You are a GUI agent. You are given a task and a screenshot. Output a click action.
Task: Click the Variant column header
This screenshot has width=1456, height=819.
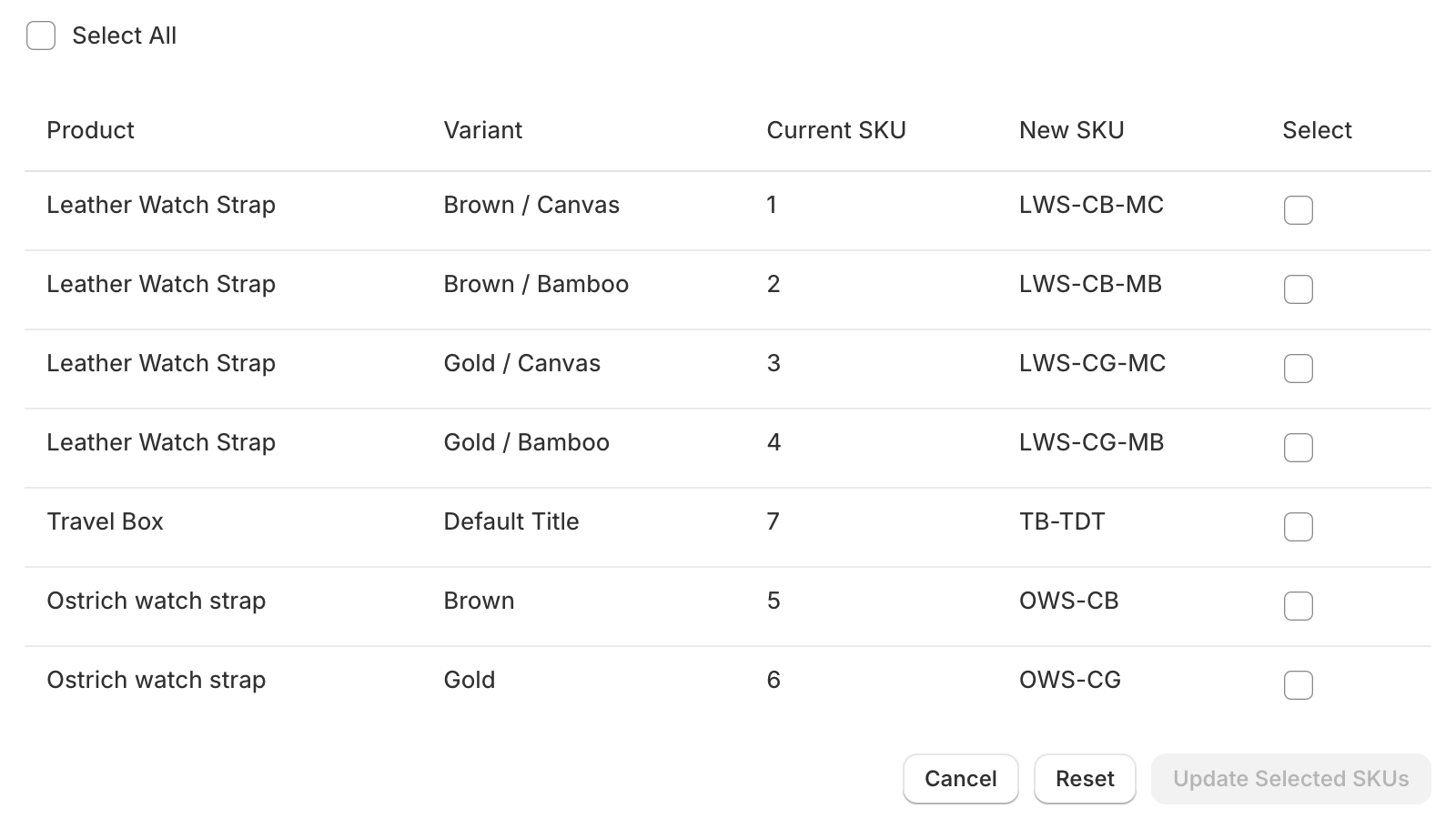click(482, 130)
